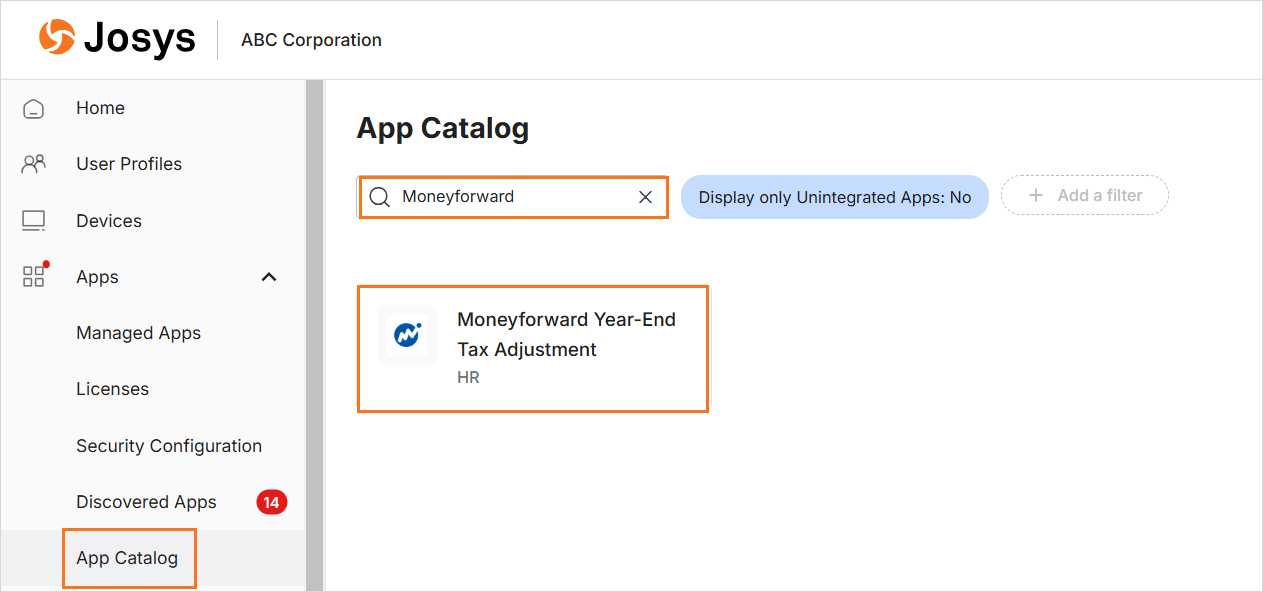Collapse the Apps menu chevron

point(269,277)
